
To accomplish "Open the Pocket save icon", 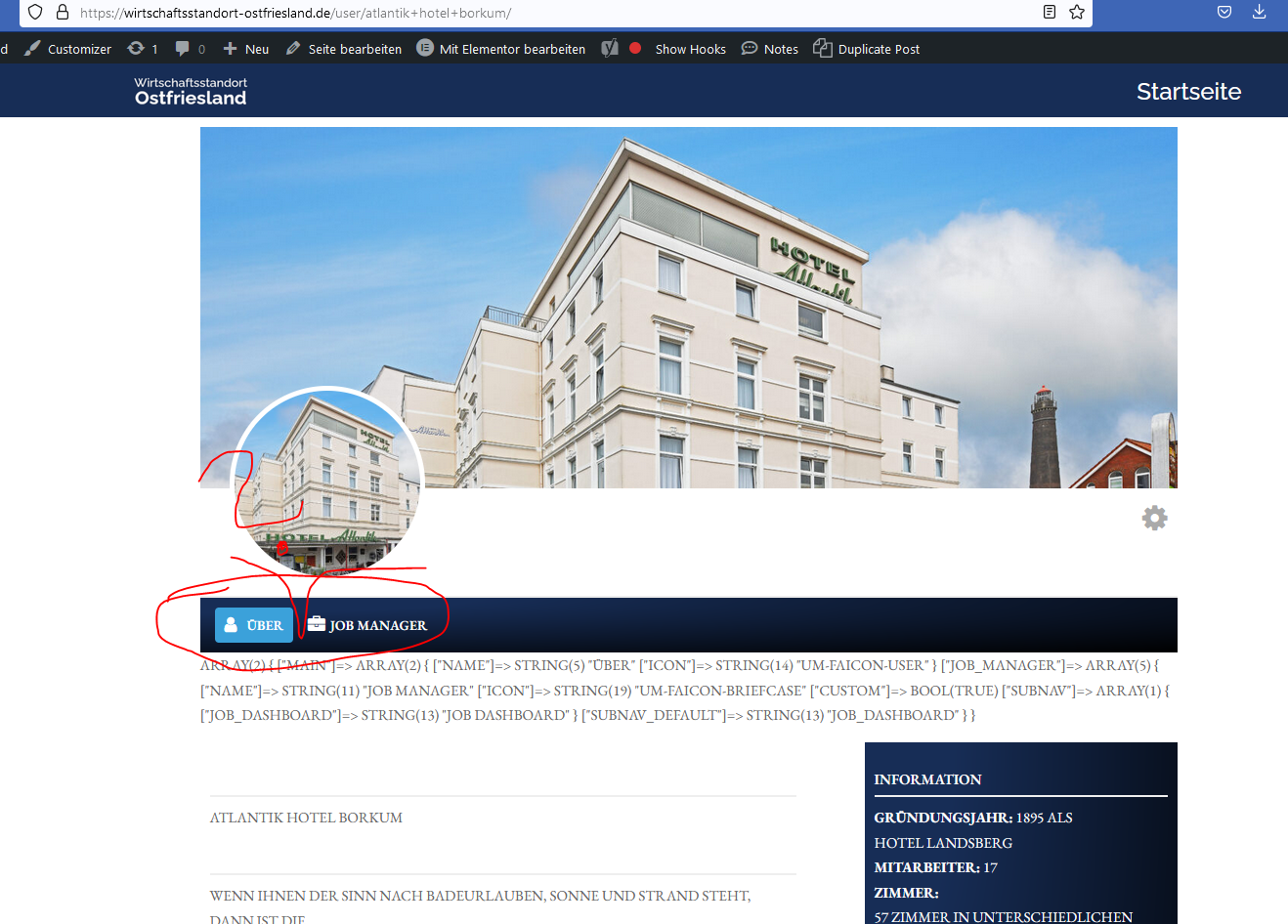I will 1224,12.
